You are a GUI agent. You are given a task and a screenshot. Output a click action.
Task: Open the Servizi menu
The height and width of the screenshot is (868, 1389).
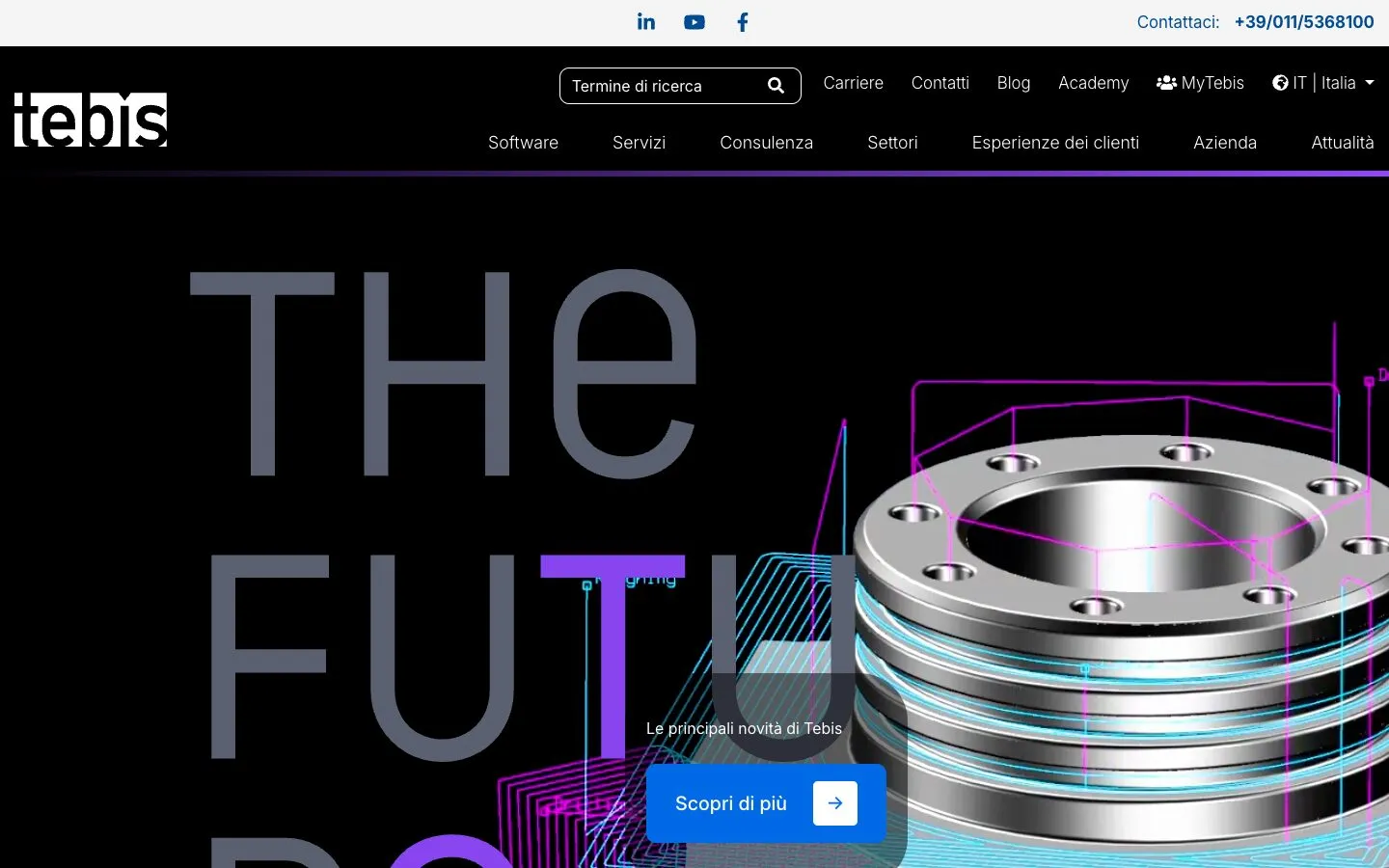click(x=640, y=143)
